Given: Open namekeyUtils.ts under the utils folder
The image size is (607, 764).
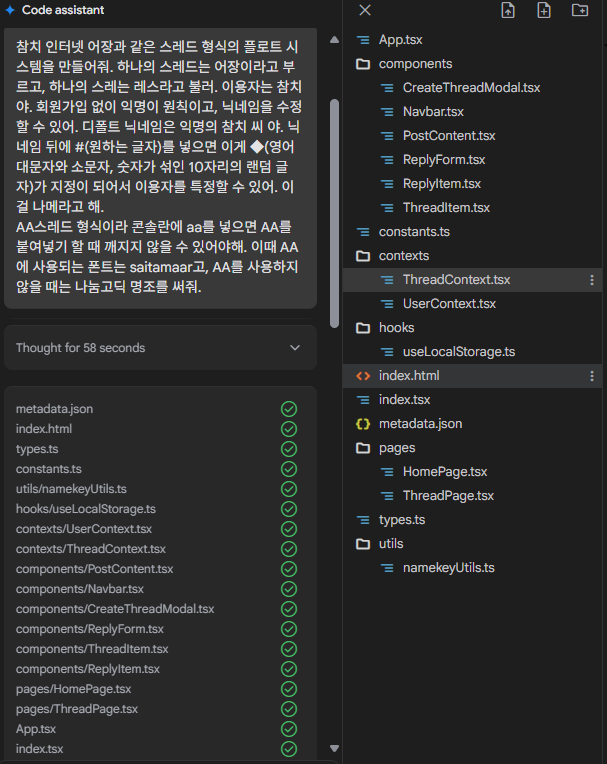Looking at the screenshot, I should [449, 568].
